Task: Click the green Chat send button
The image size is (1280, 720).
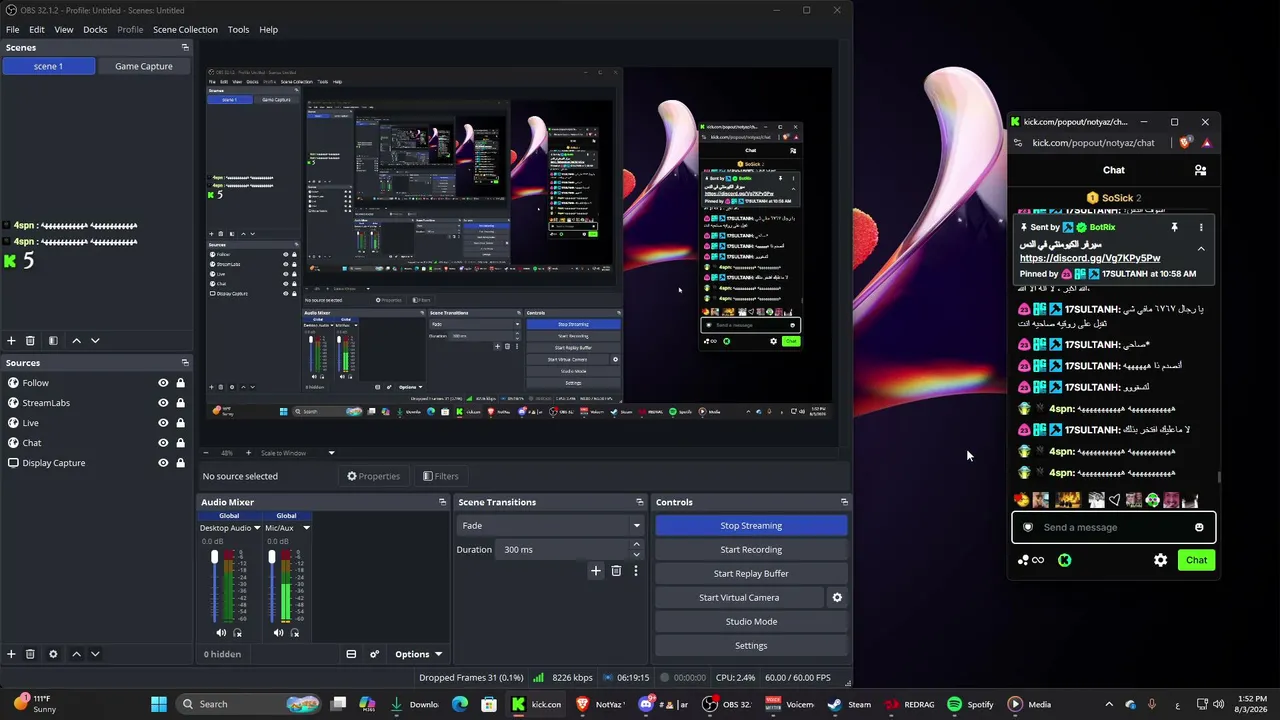Action: pos(1196,560)
